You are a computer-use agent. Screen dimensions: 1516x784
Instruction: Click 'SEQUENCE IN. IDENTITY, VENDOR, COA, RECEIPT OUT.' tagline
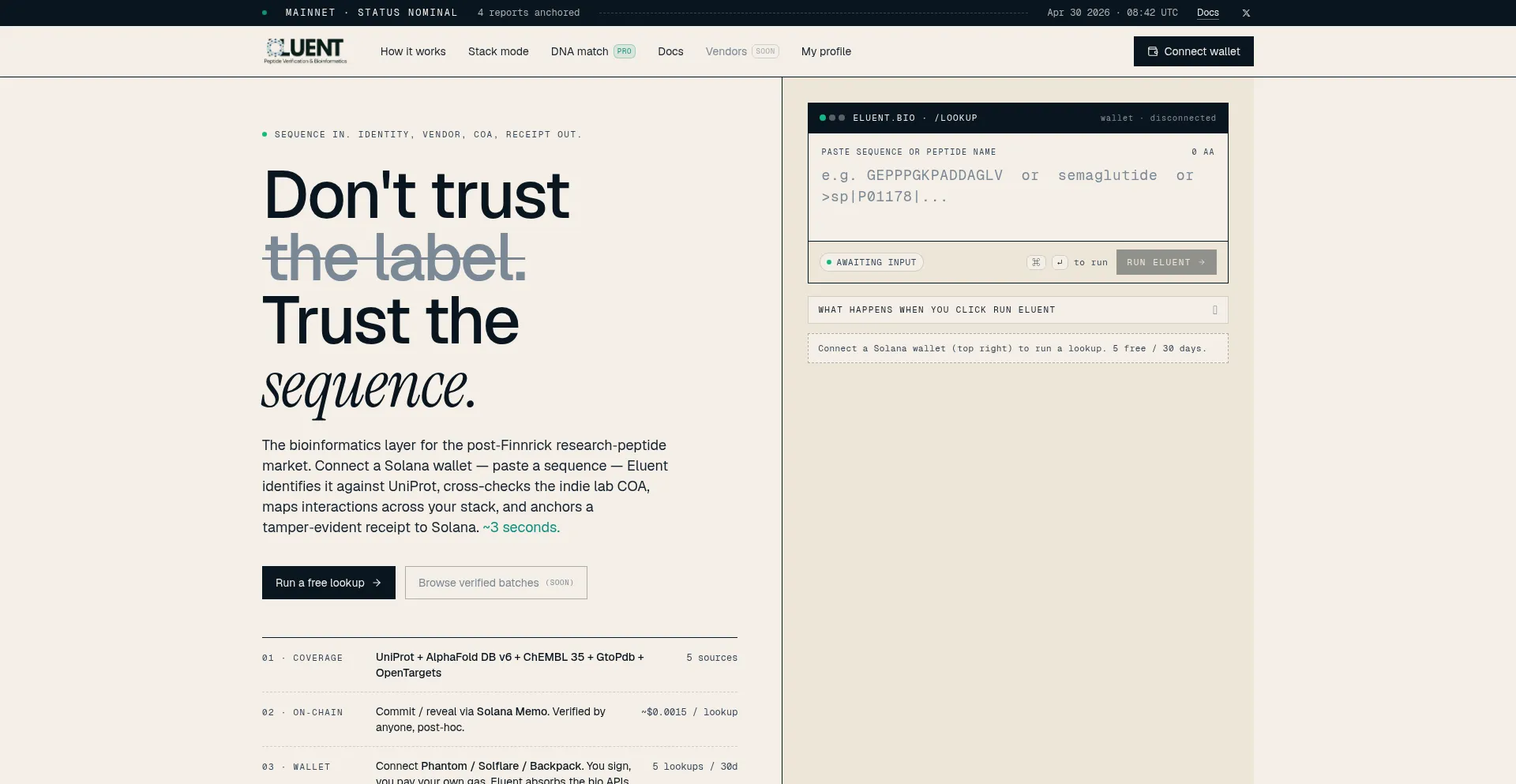click(x=428, y=134)
